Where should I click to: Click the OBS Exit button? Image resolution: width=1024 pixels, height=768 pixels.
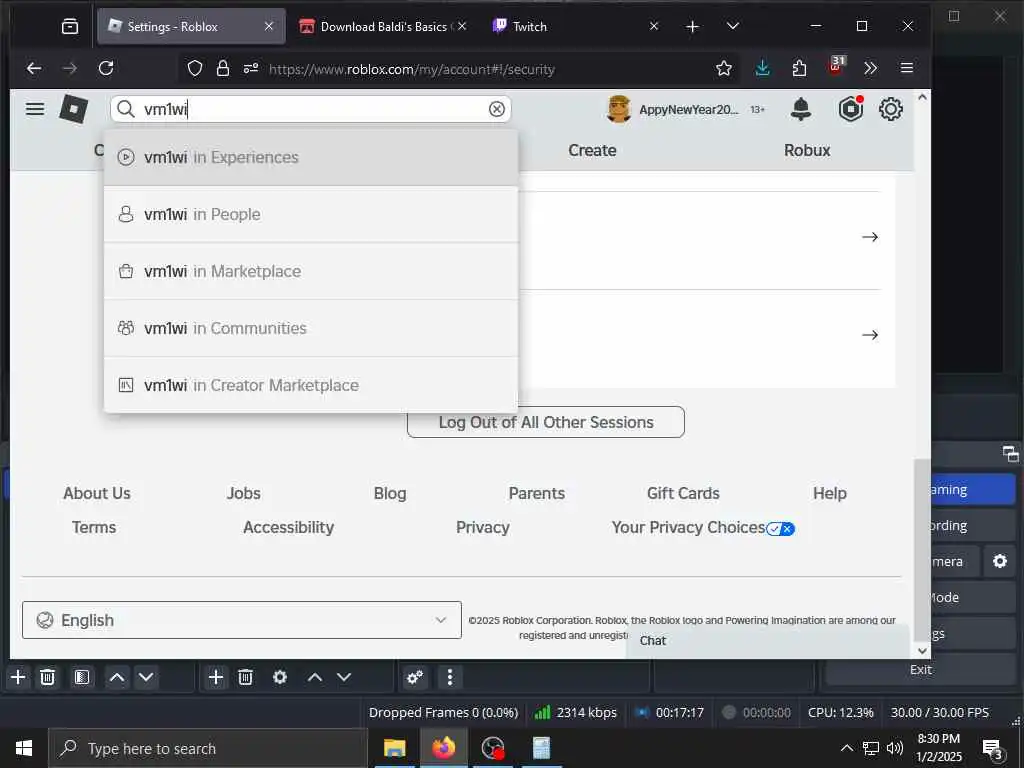point(920,670)
